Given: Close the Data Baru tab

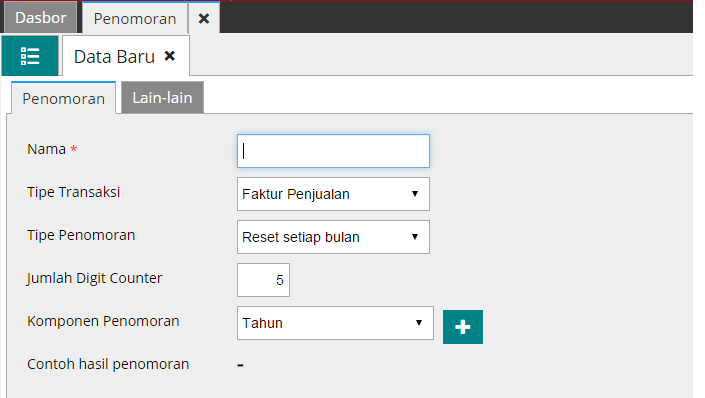Looking at the screenshot, I should [170, 56].
